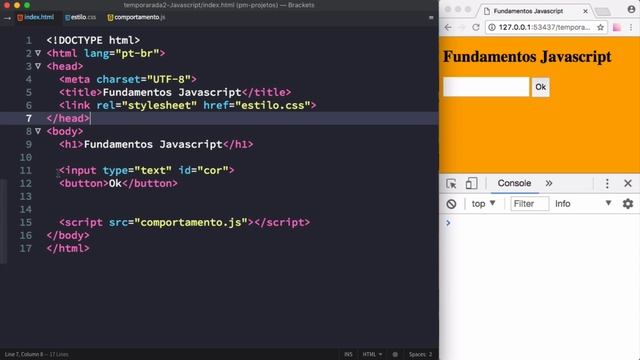
Task: Open the HTML language dropdown in the status bar
Action: click(x=372, y=354)
